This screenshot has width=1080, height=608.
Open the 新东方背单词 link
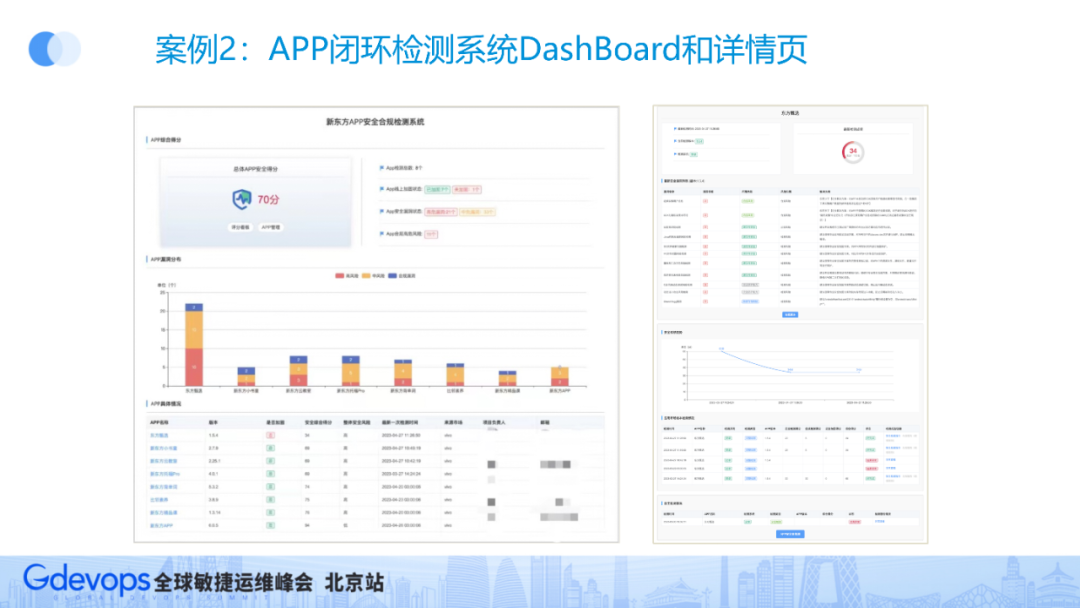click(164, 487)
